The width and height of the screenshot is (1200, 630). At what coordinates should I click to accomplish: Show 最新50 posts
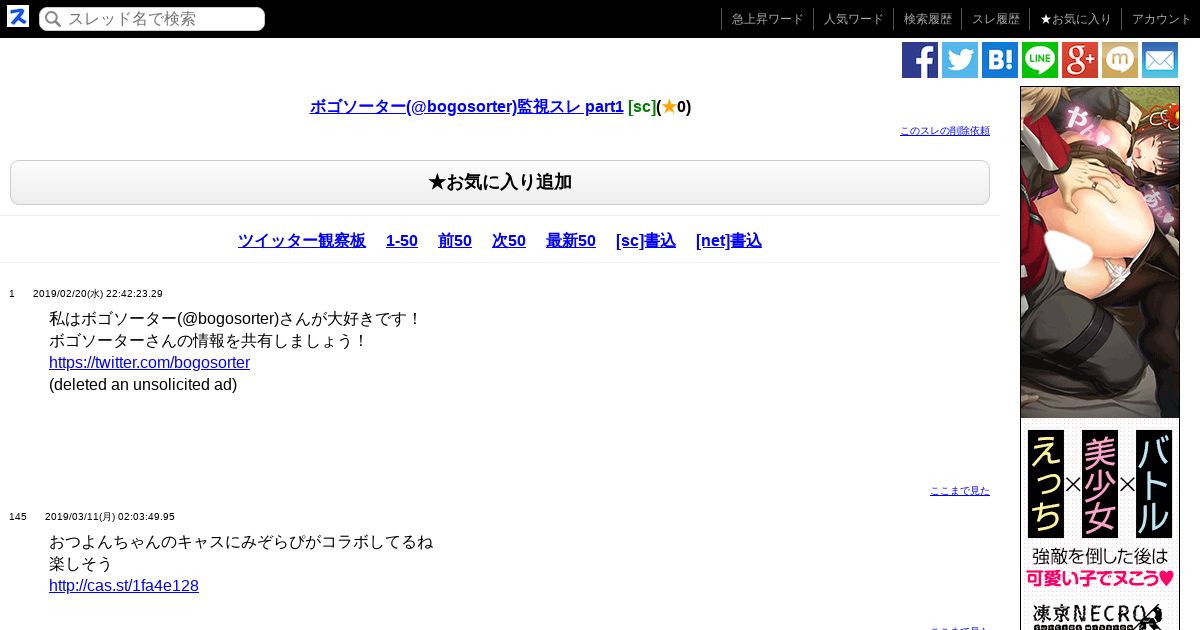pos(571,241)
